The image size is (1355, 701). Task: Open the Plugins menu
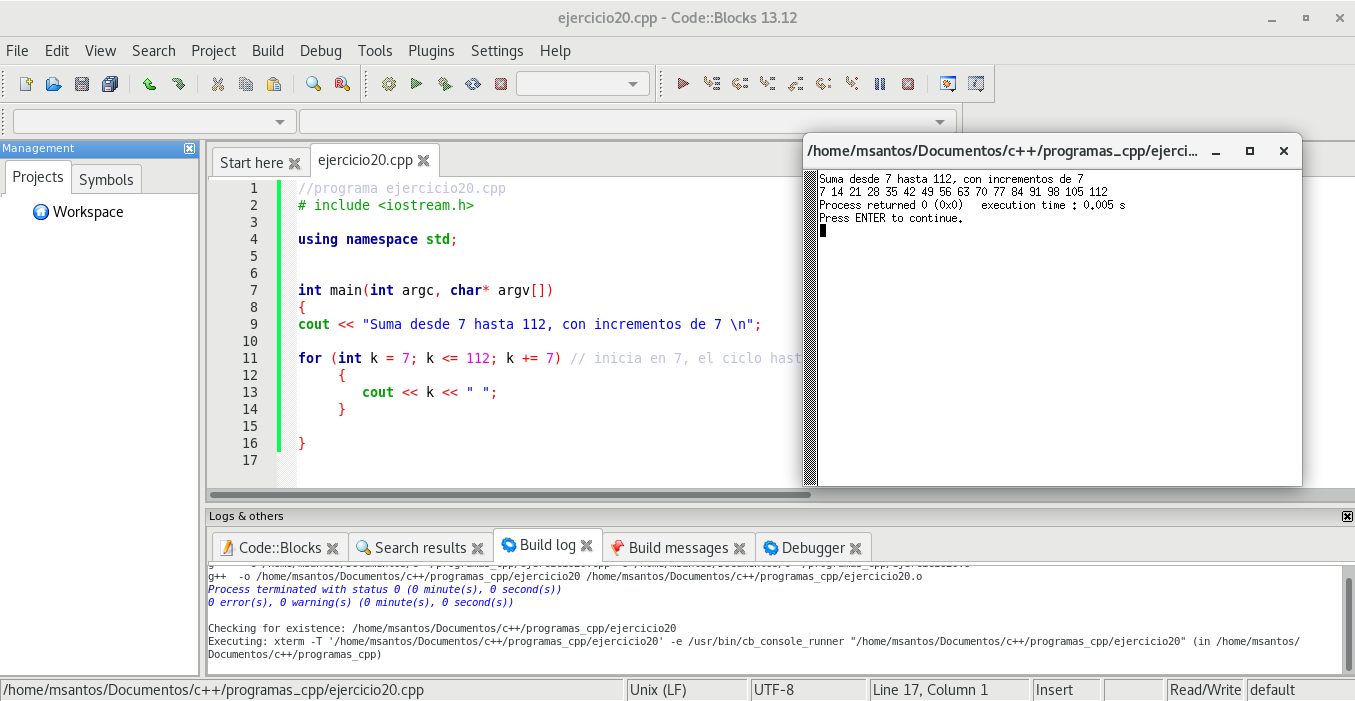431,51
